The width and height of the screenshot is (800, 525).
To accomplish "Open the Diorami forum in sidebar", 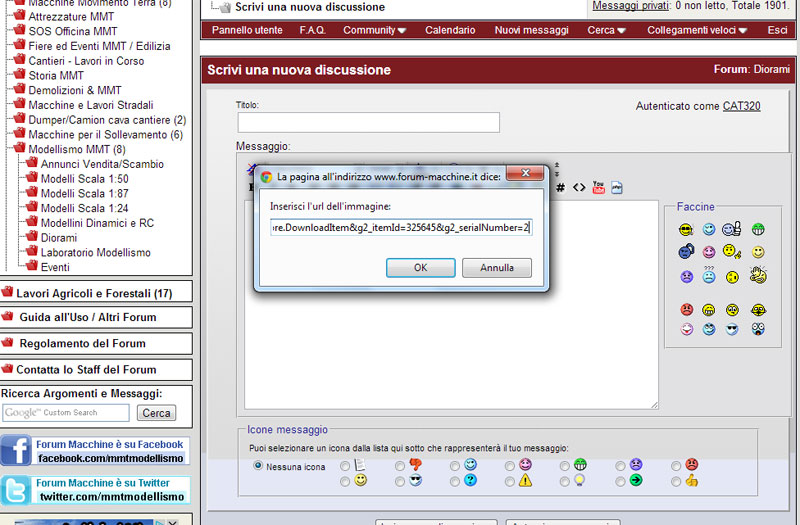I will [x=60, y=238].
